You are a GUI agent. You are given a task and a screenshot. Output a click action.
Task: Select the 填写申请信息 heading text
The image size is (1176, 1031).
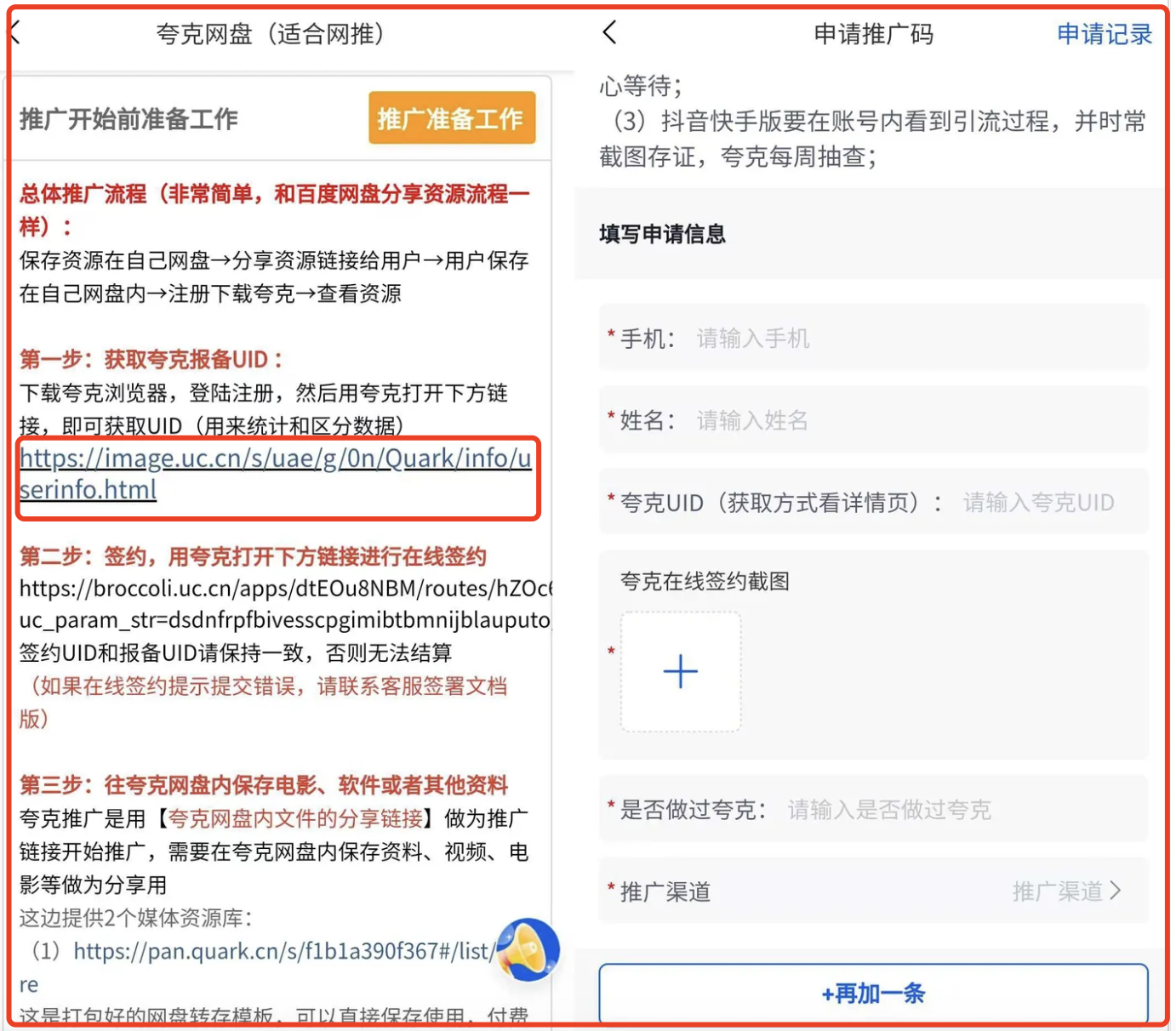662,234
